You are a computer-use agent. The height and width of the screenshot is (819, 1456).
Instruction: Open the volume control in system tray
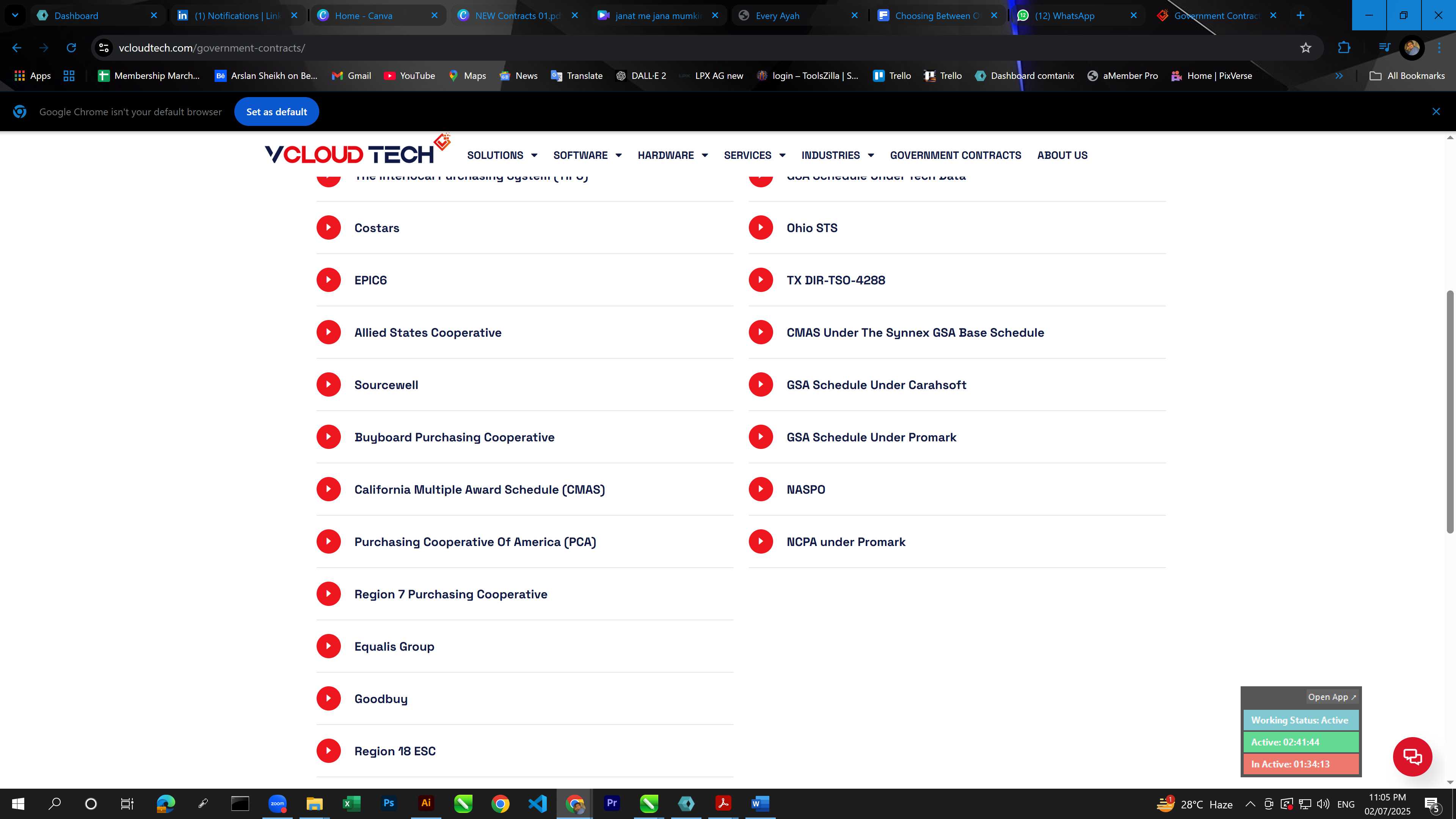click(1323, 804)
